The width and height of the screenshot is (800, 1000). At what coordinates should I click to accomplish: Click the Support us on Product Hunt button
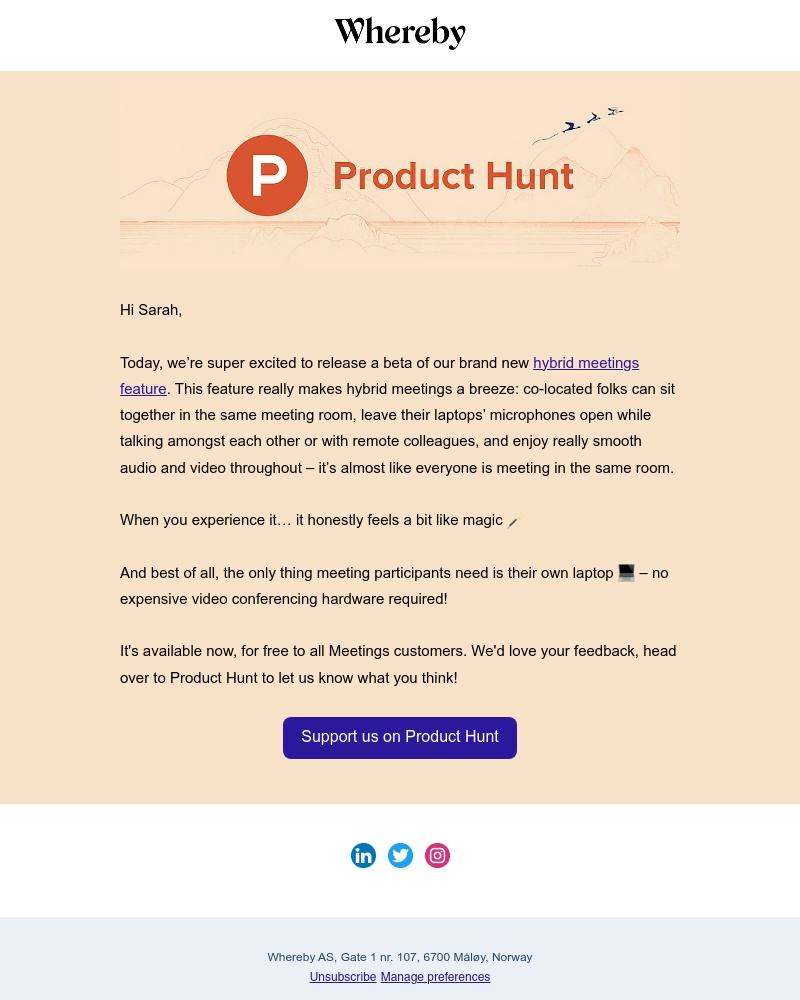point(400,737)
